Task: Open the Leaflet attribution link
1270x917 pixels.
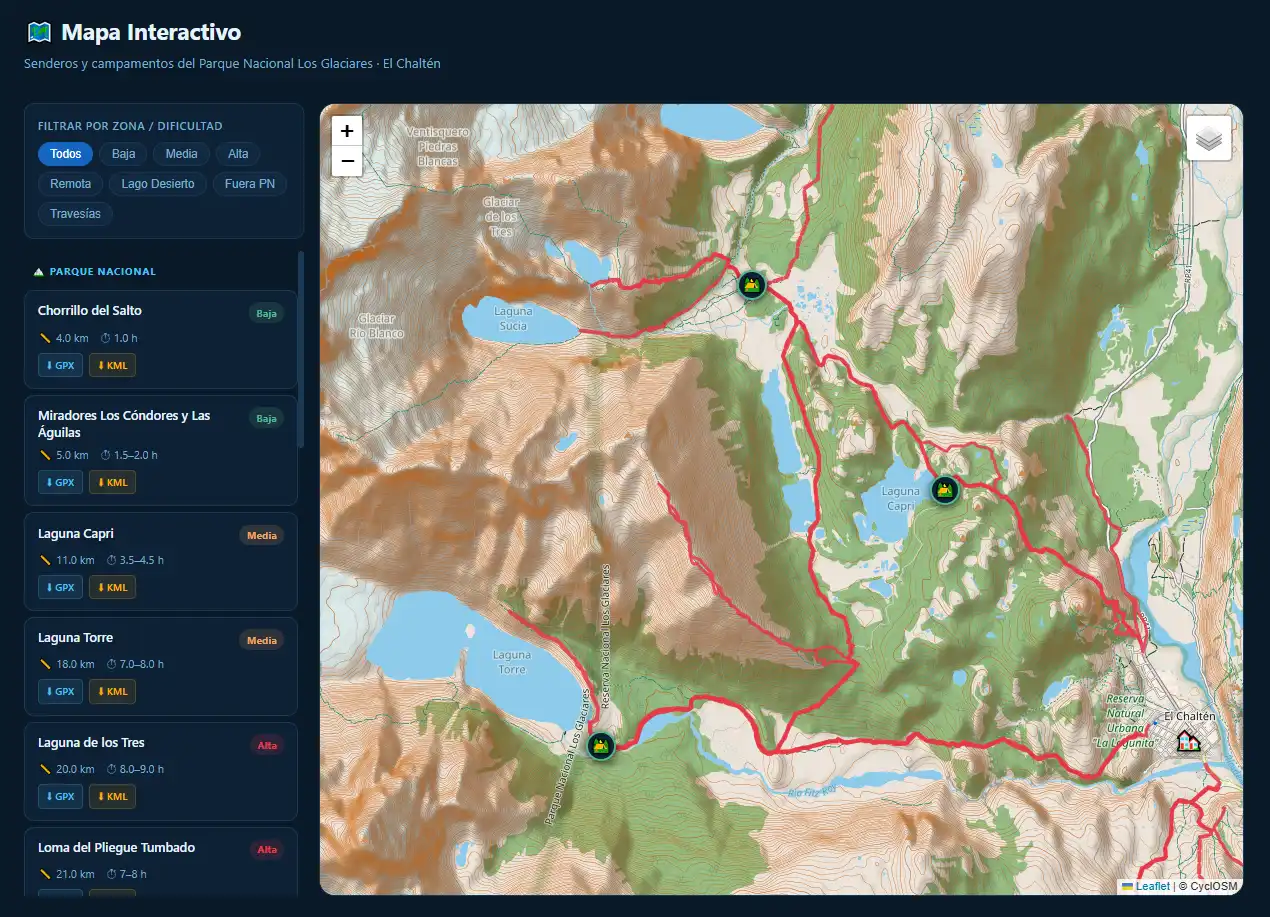Action: 1151,886
